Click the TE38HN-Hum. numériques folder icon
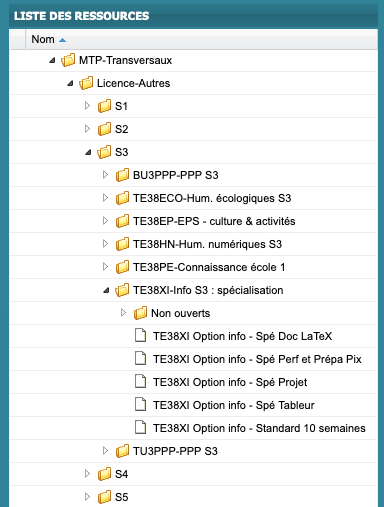Viewport: 384px width, 507px height. (122, 244)
